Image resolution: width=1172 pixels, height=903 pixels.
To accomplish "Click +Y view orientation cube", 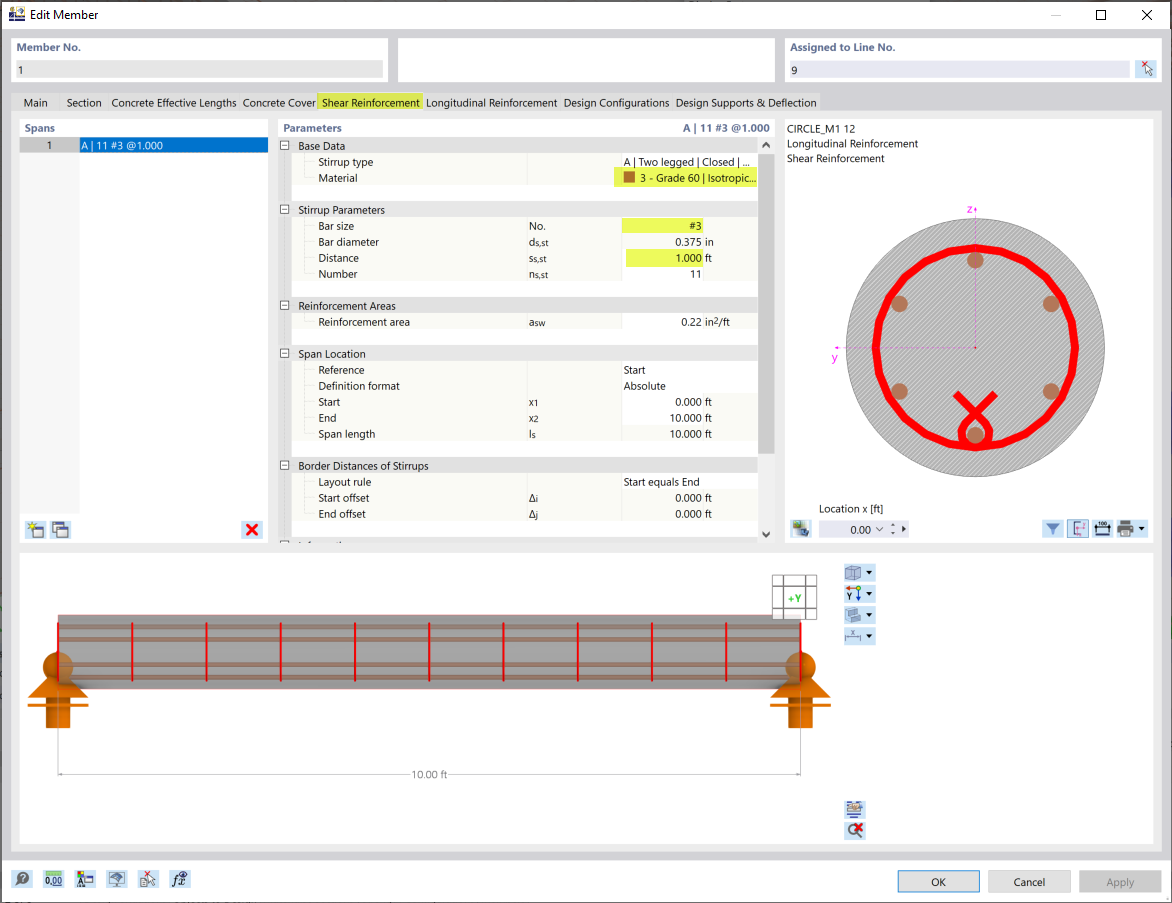I will 795,597.
